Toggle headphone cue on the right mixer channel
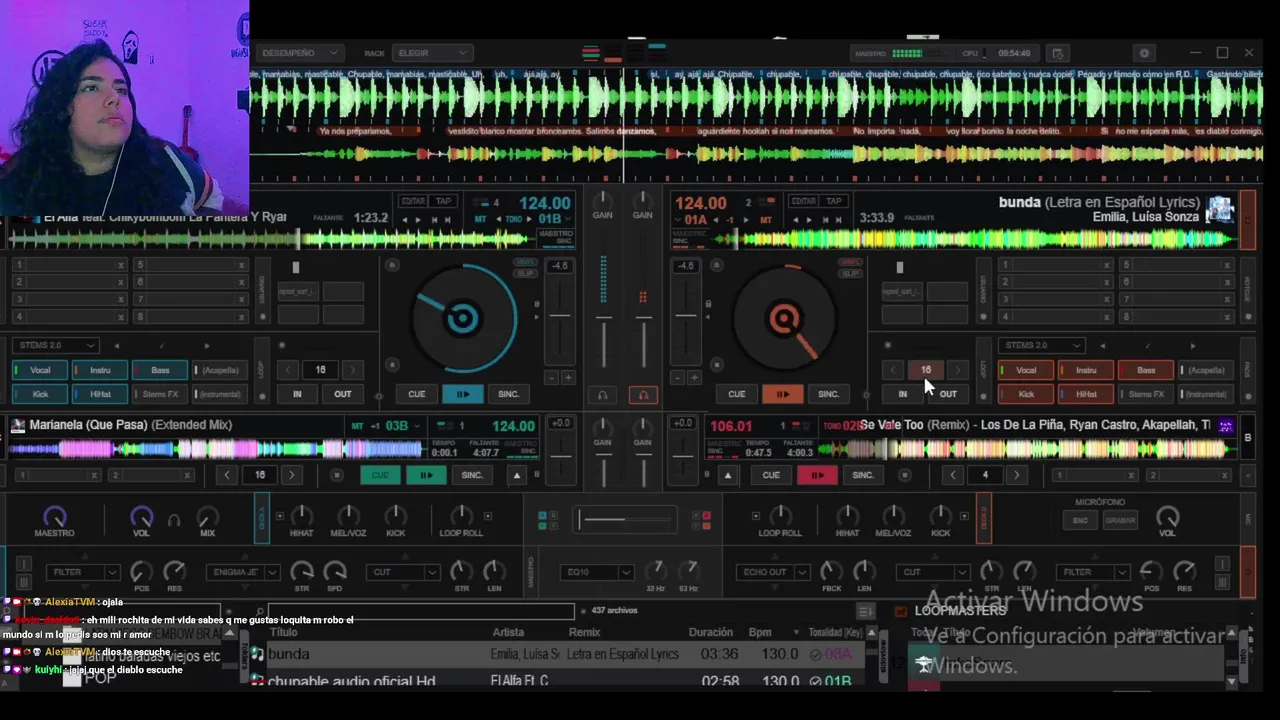Viewport: 1280px width, 720px height. pos(642,395)
